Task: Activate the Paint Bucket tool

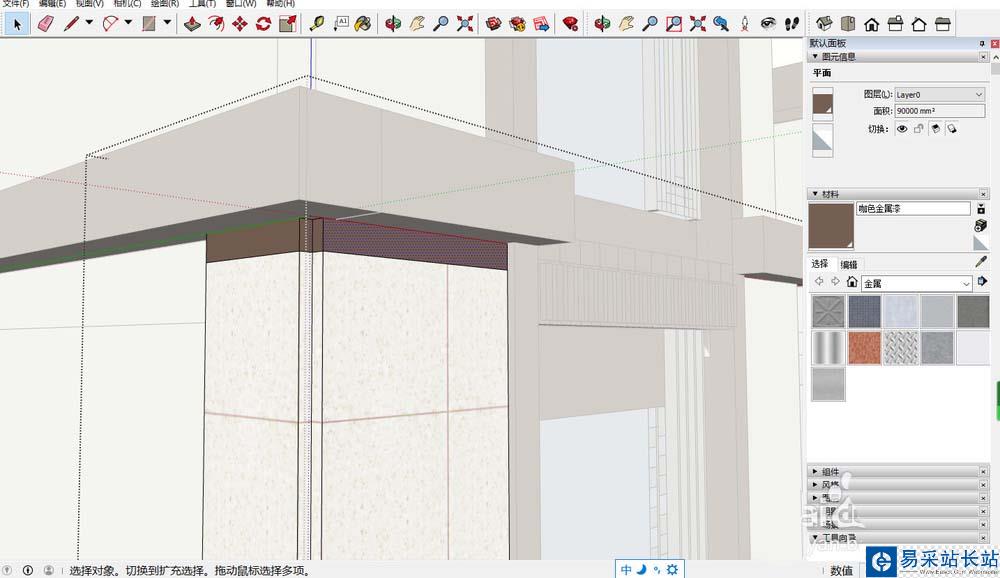Action: click(364, 24)
